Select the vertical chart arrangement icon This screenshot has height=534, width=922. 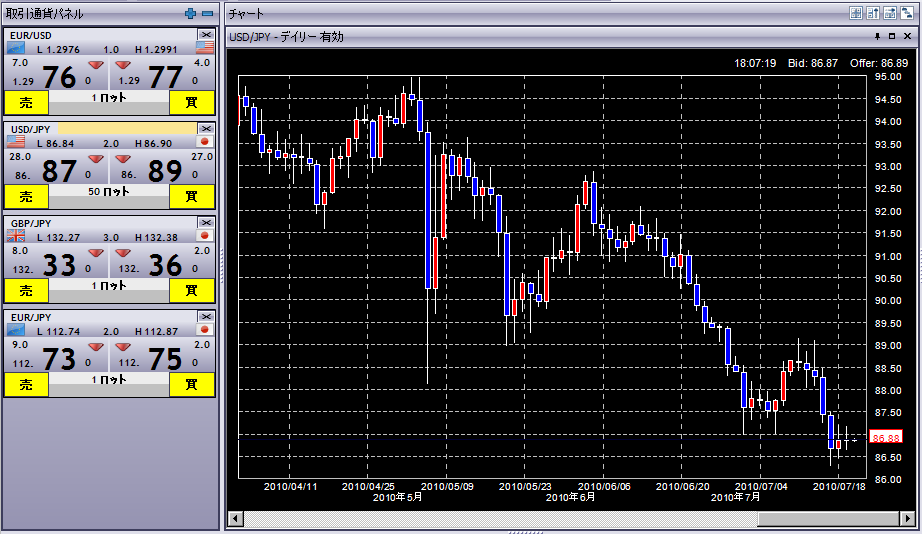pyautogui.click(x=873, y=13)
